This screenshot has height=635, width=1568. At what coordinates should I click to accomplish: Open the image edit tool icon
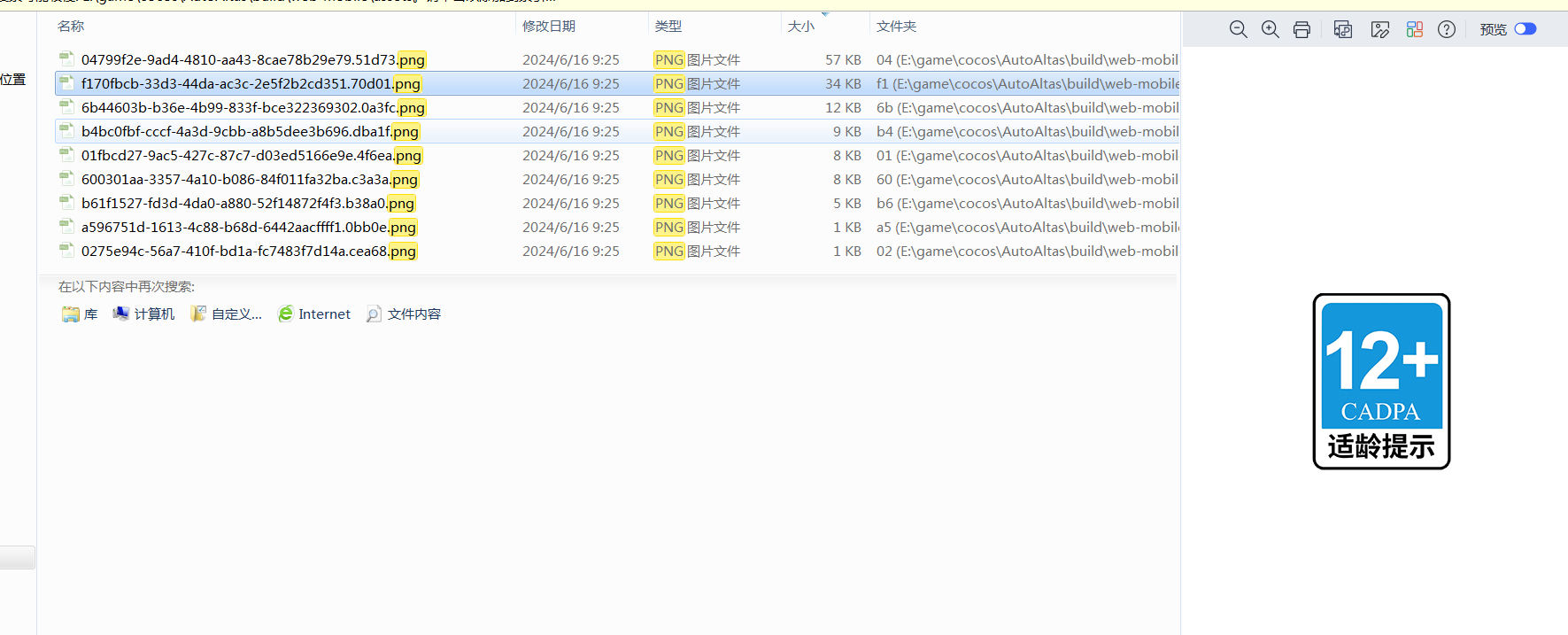pyautogui.click(x=1380, y=29)
